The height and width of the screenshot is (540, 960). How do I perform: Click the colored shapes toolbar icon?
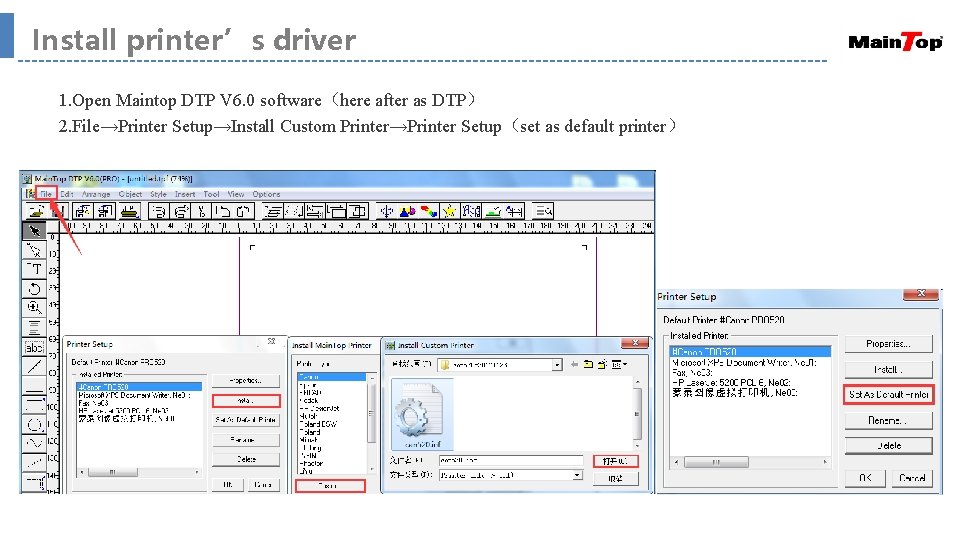tap(407, 211)
